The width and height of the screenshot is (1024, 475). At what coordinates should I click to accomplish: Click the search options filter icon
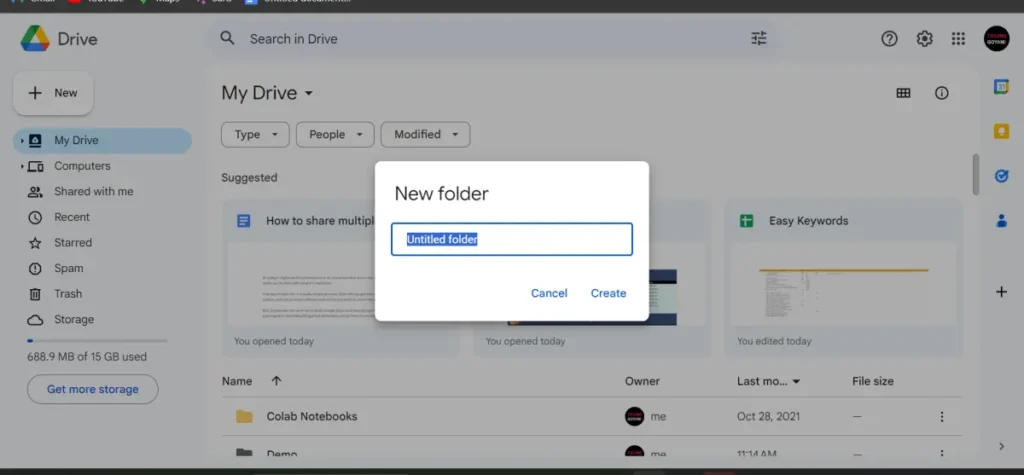click(x=759, y=39)
